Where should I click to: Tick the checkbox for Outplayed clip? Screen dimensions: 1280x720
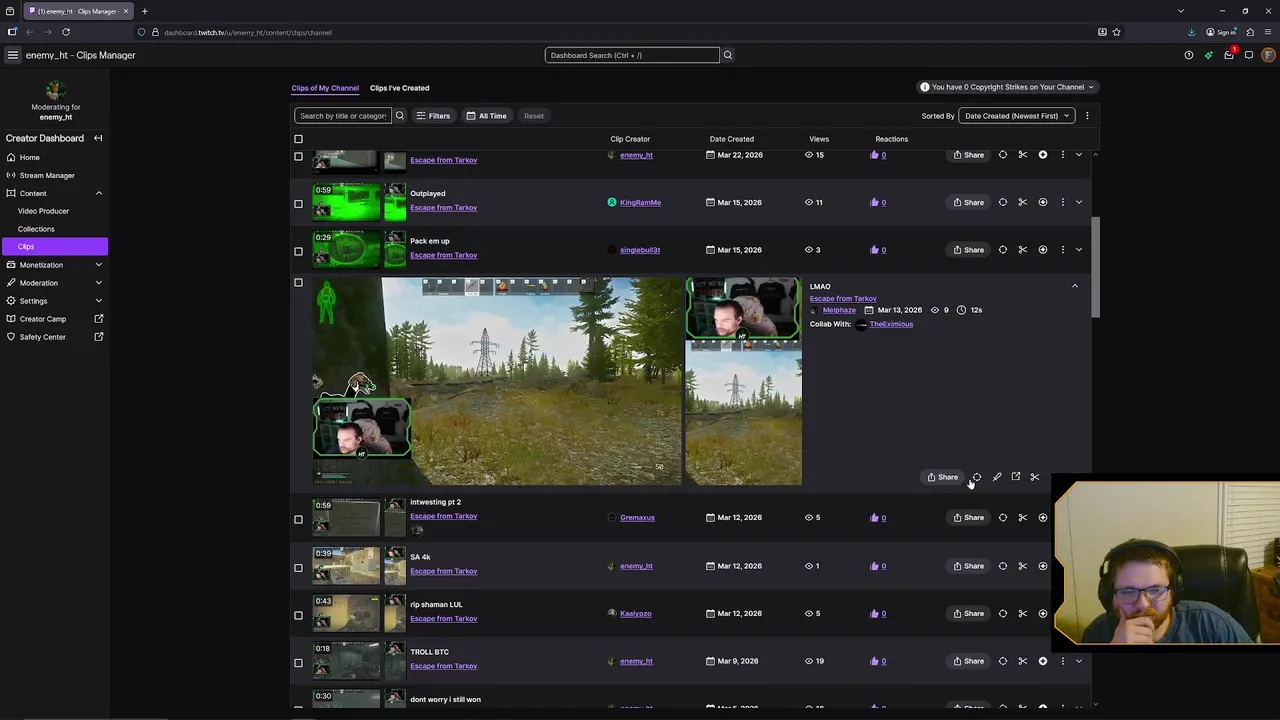[298, 203]
